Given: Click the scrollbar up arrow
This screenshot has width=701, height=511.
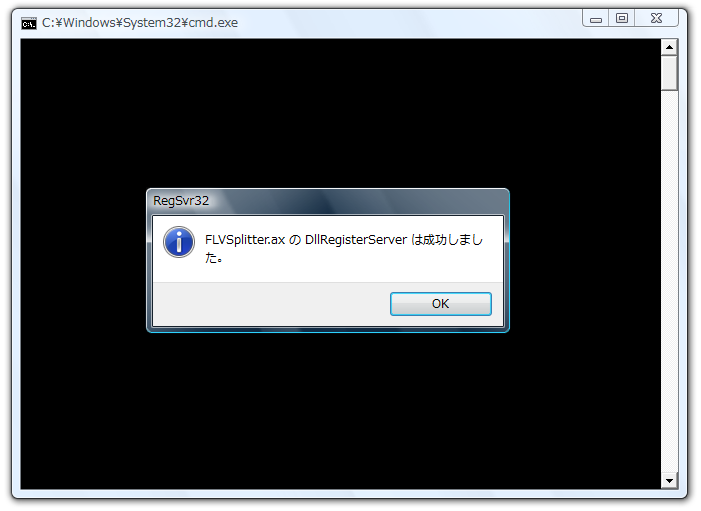Looking at the screenshot, I should tap(669, 47).
